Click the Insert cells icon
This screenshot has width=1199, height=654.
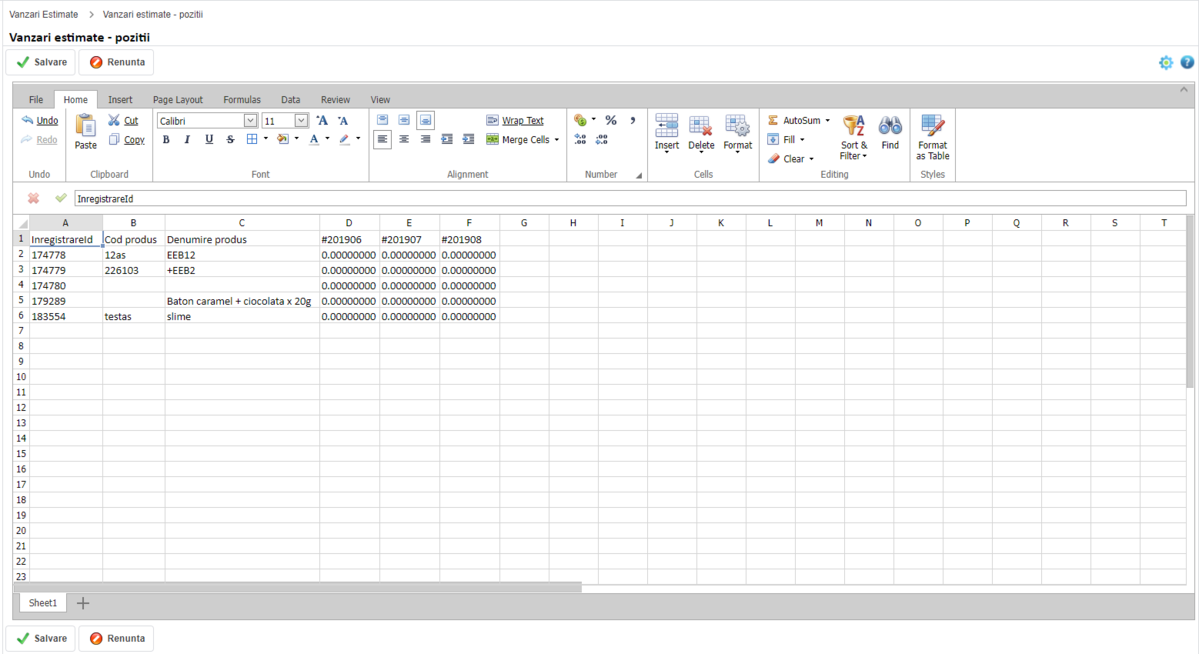(x=666, y=126)
